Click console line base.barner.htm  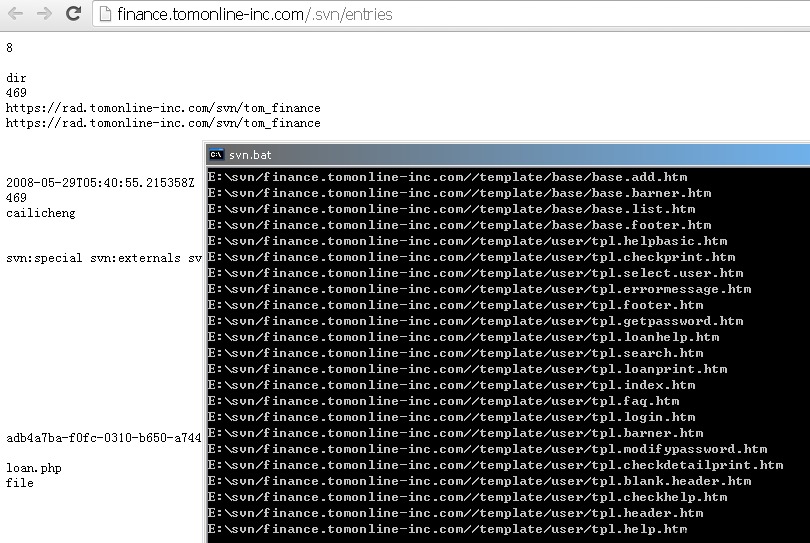tap(459, 193)
